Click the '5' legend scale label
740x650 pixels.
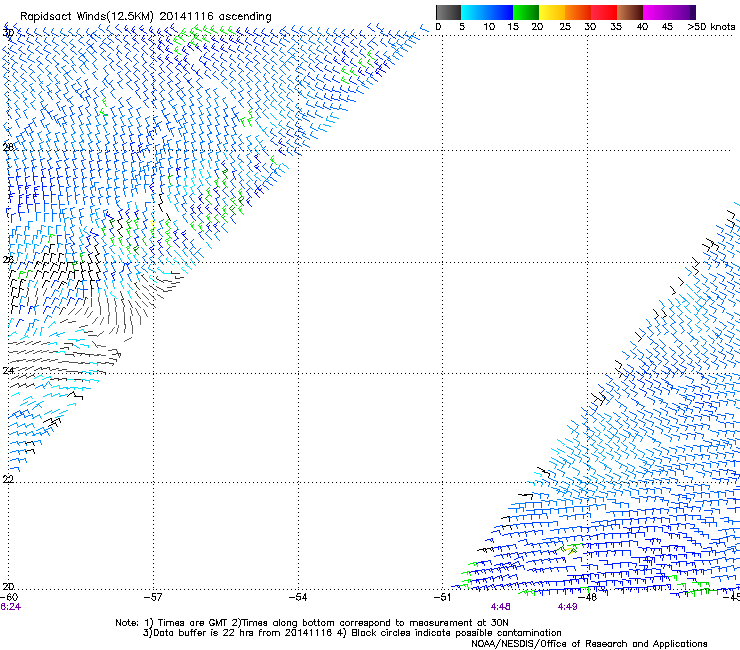(462, 27)
